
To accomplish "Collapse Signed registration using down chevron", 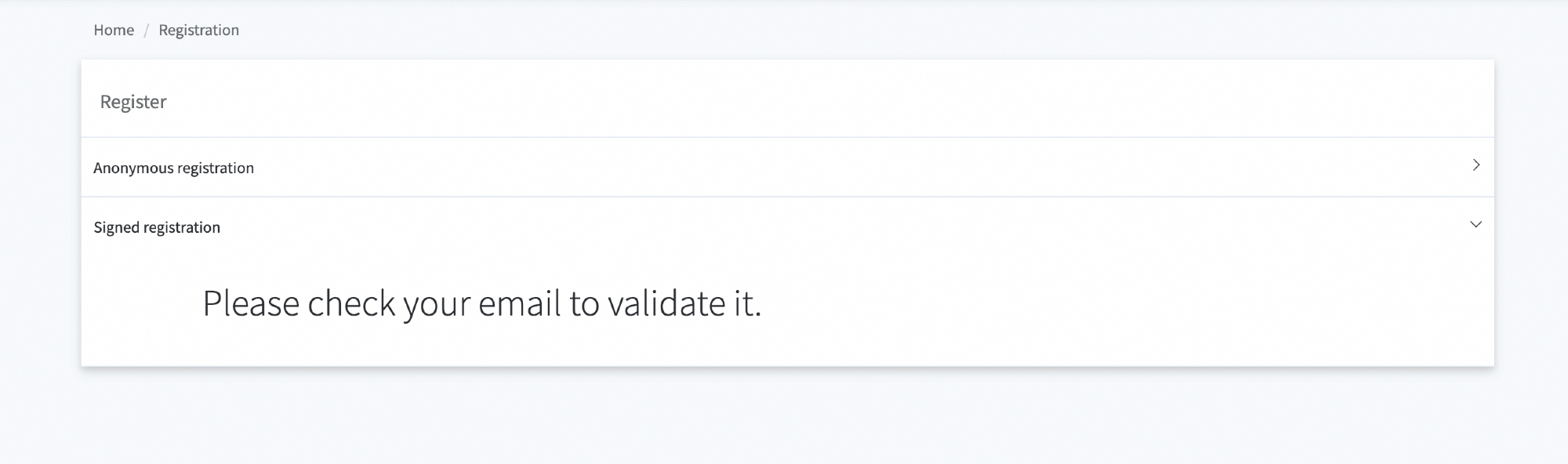I will point(1475,225).
